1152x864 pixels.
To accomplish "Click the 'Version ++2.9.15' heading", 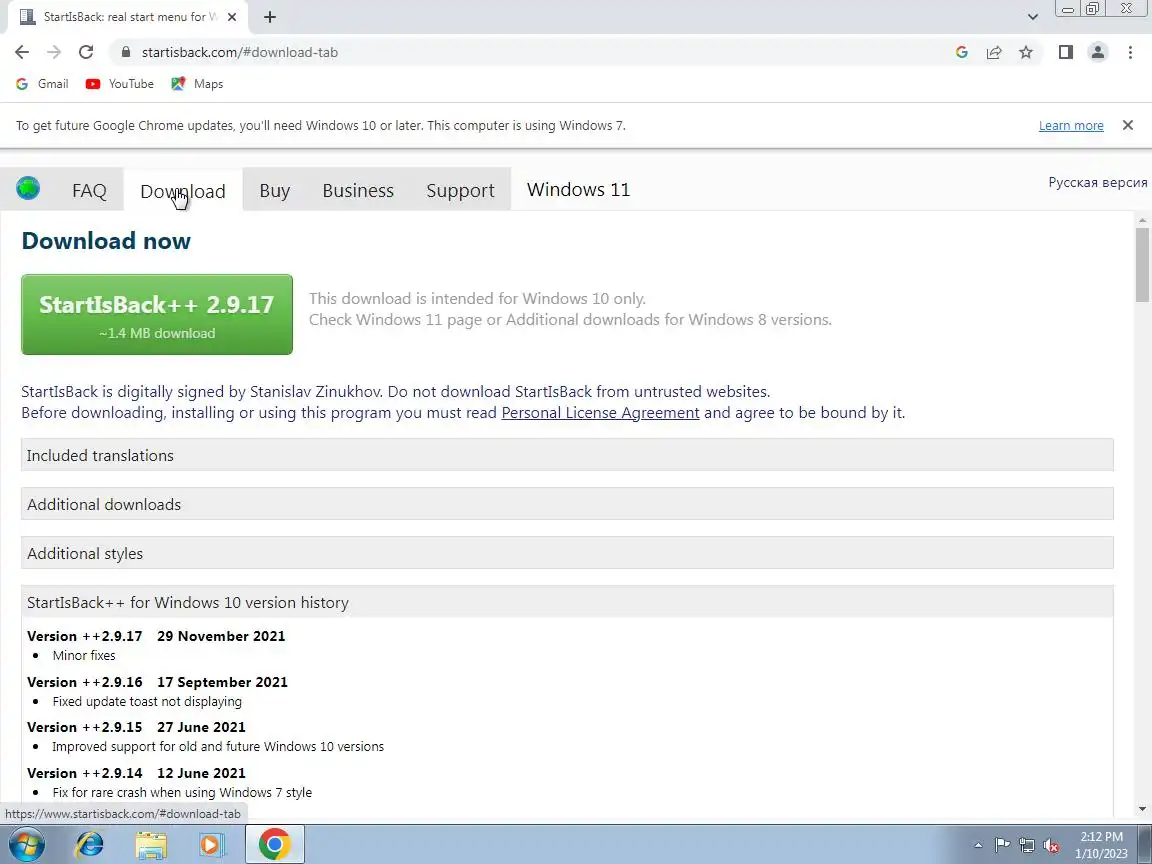I will click(x=84, y=727).
